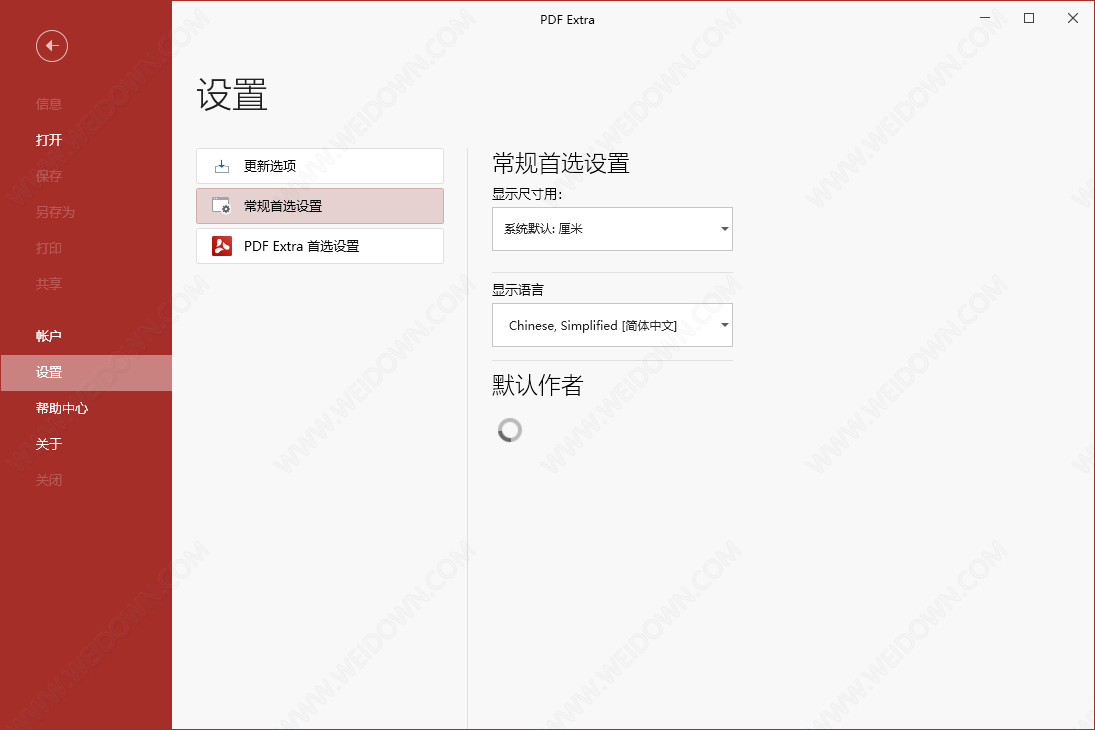Image resolution: width=1095 pixels, height=730 pixels.
Task: Open the 打开 menu in sidebar
Action: (49, 140)
